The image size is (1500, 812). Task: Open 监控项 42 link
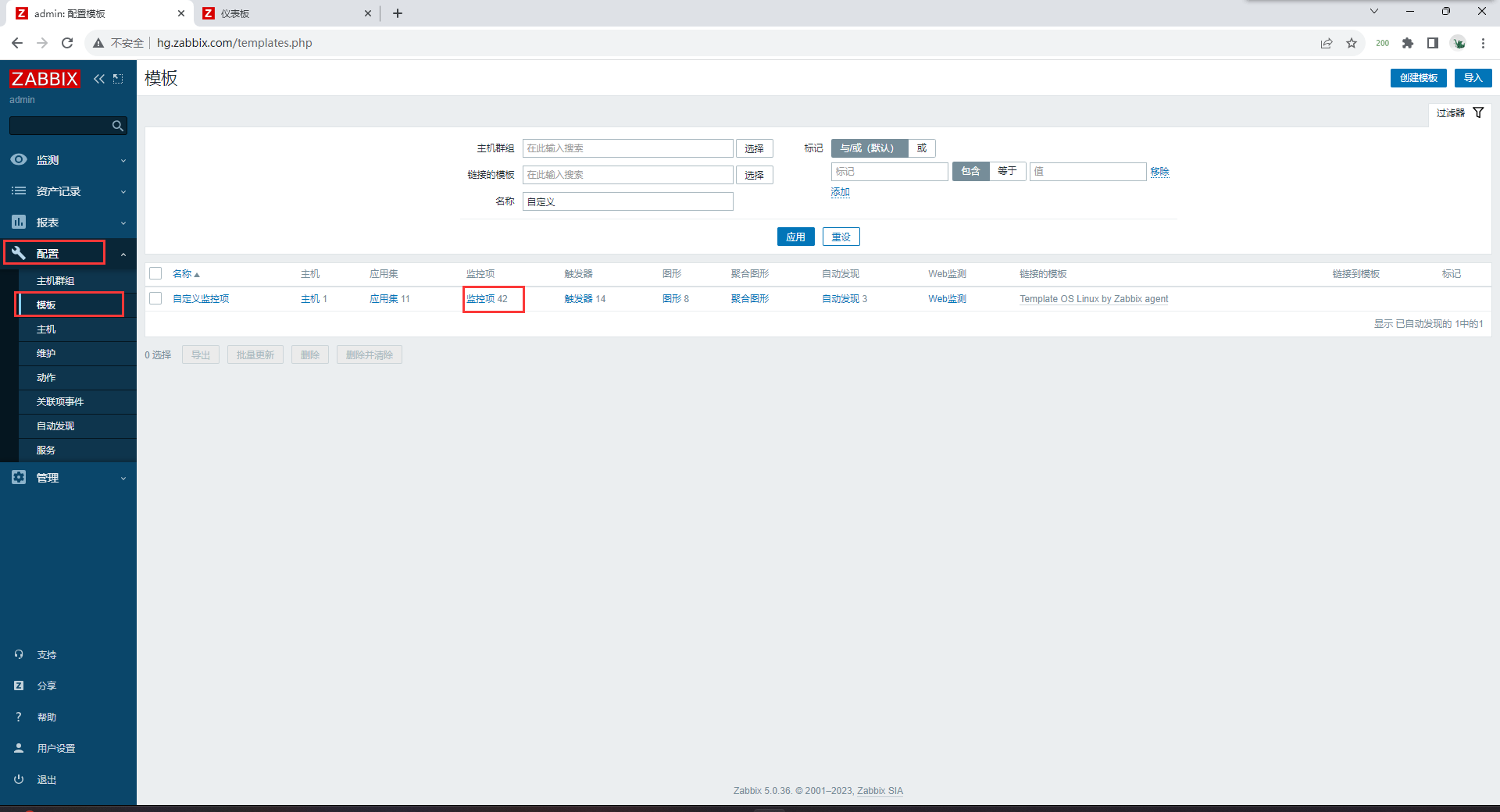coord(487,299)
